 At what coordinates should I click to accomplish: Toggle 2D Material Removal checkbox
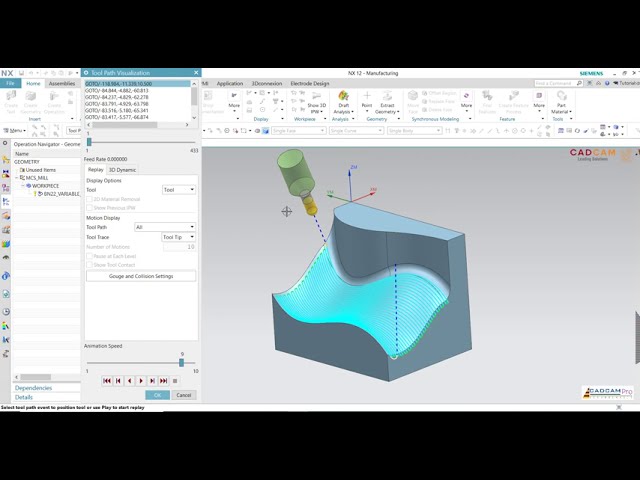tap(89, 199)
